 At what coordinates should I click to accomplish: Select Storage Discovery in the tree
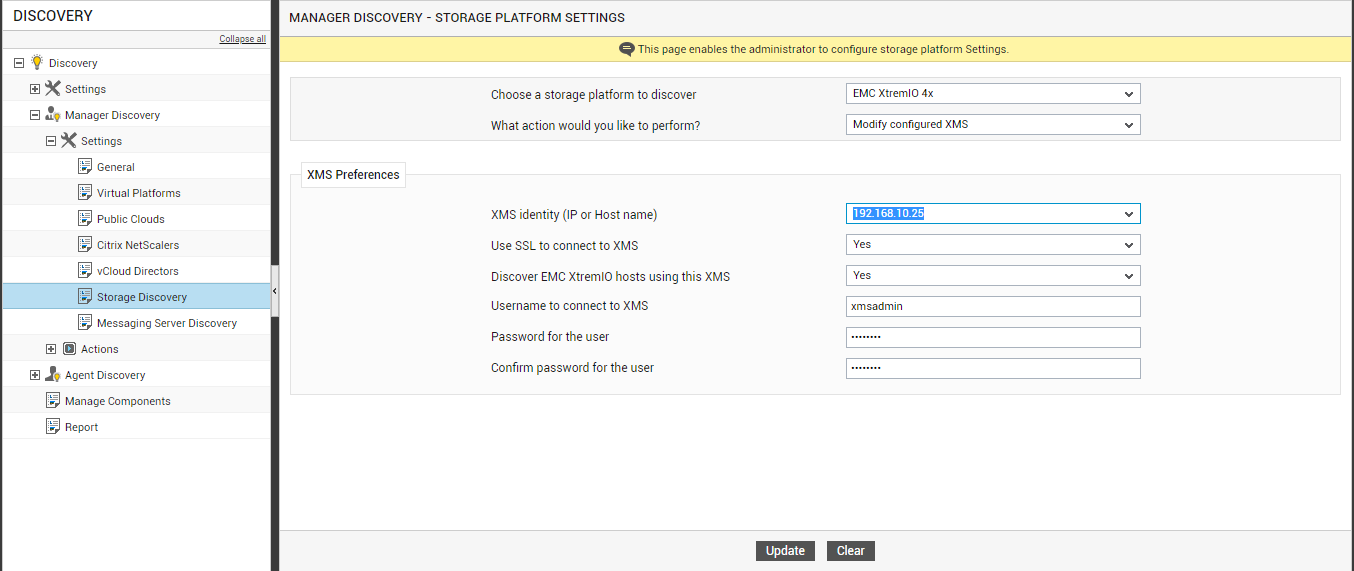142,297
